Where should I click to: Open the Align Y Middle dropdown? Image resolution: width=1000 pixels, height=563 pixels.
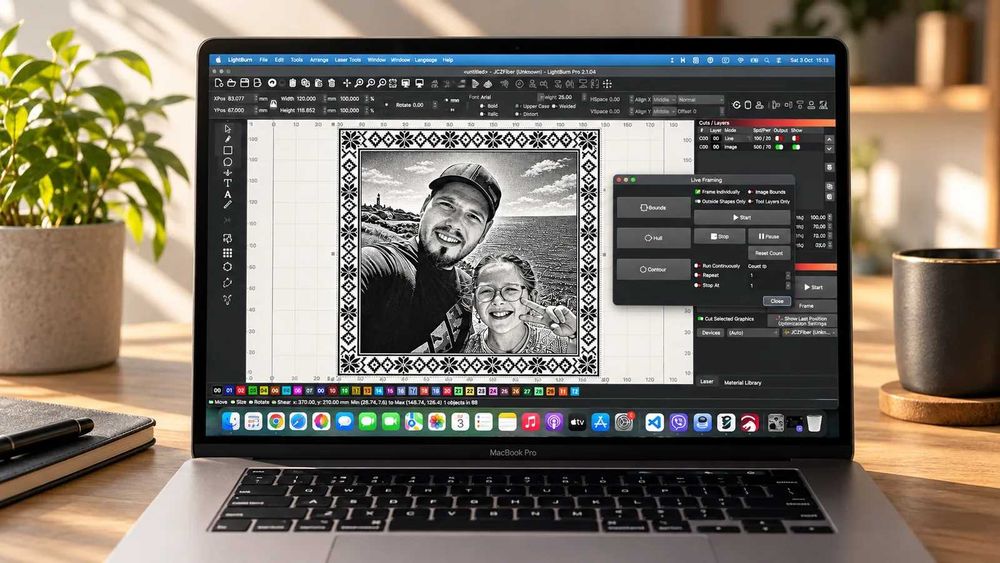664,111
